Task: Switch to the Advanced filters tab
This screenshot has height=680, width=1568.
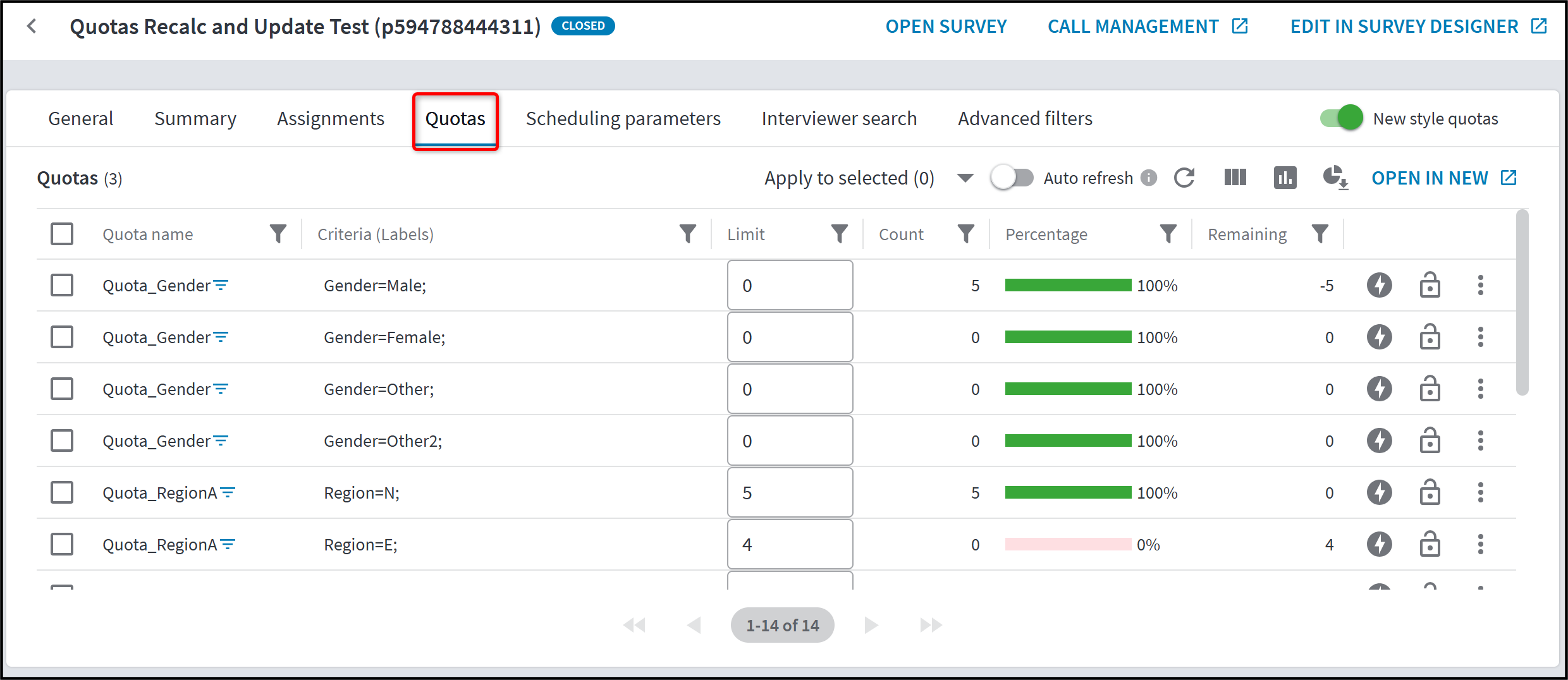Action: point(1025,119)
